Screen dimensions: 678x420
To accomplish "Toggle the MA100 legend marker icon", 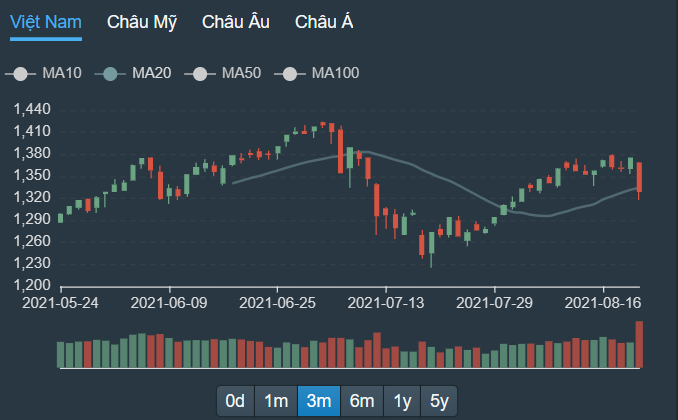I will click(291, 73).
